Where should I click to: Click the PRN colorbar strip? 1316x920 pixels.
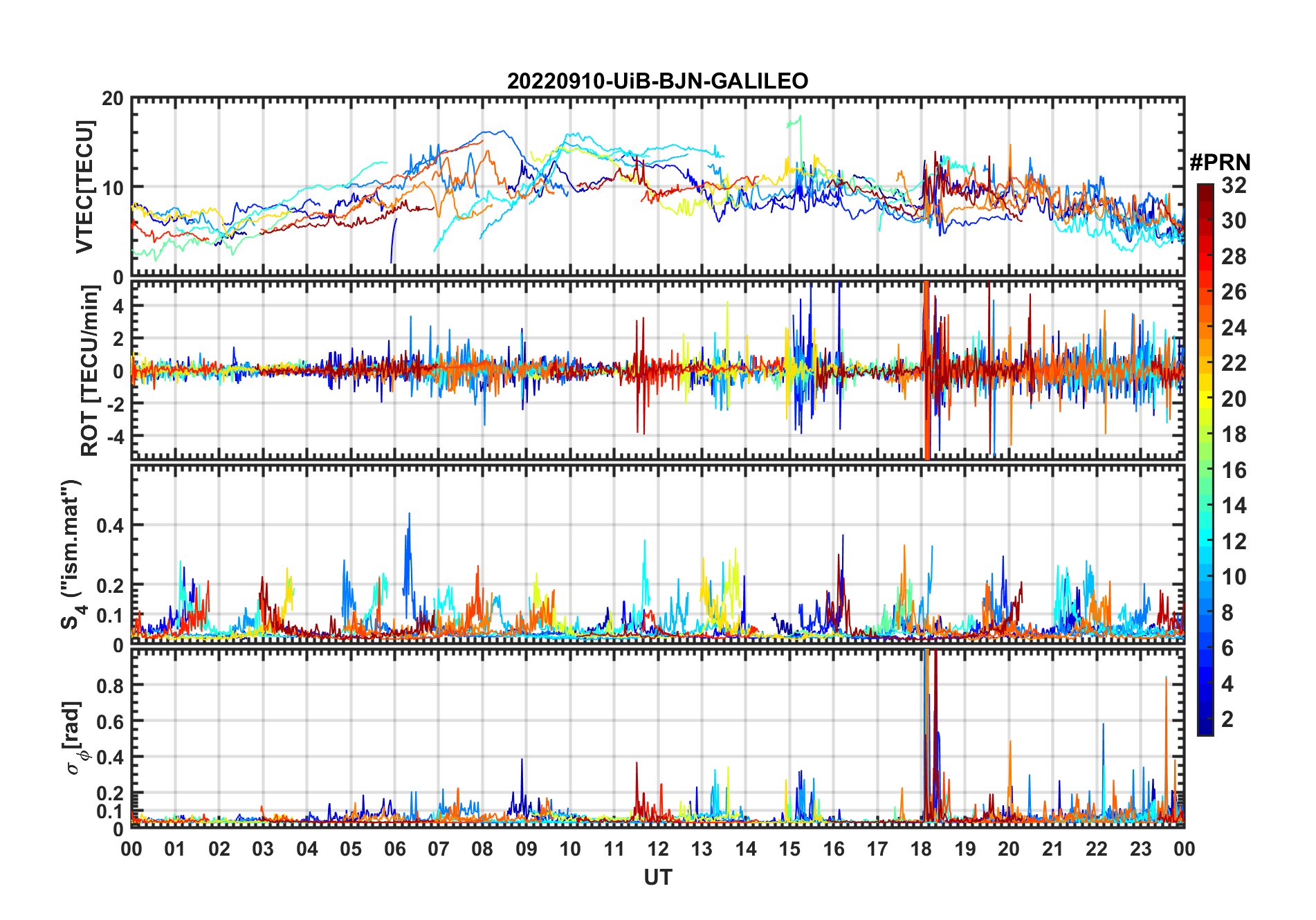click(x=1205, y=459)
